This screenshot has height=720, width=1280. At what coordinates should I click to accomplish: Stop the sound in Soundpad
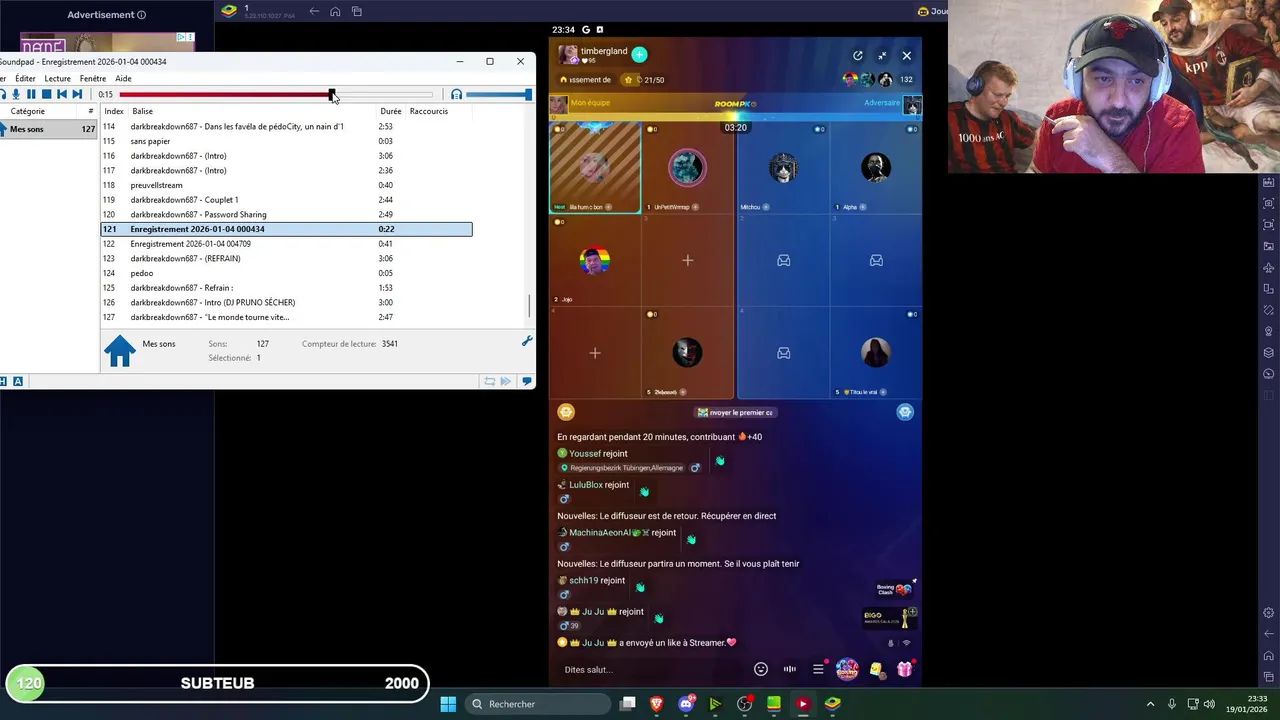[x=46, y=94]
